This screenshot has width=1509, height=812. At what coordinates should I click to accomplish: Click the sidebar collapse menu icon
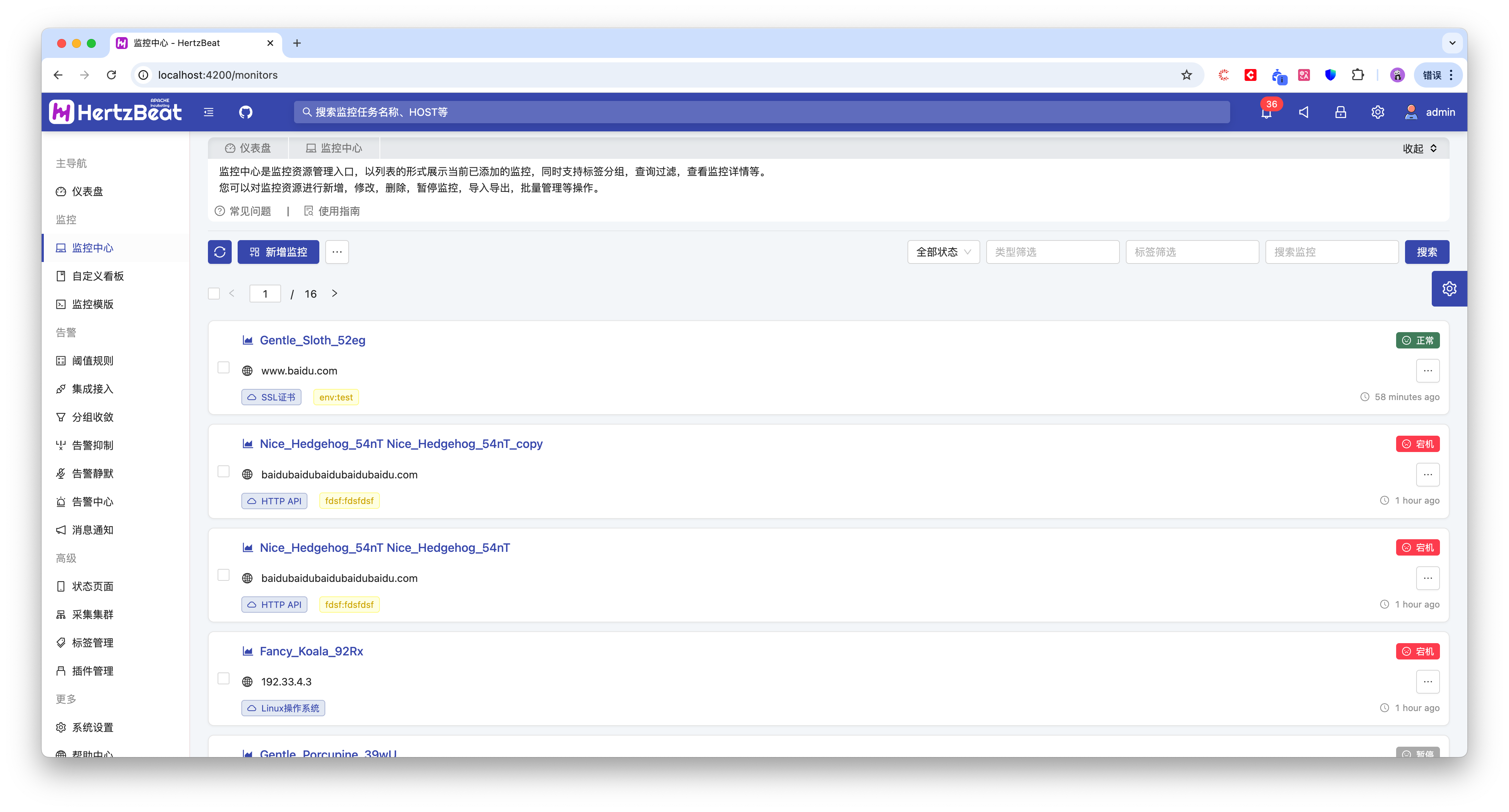pos(209,112)
